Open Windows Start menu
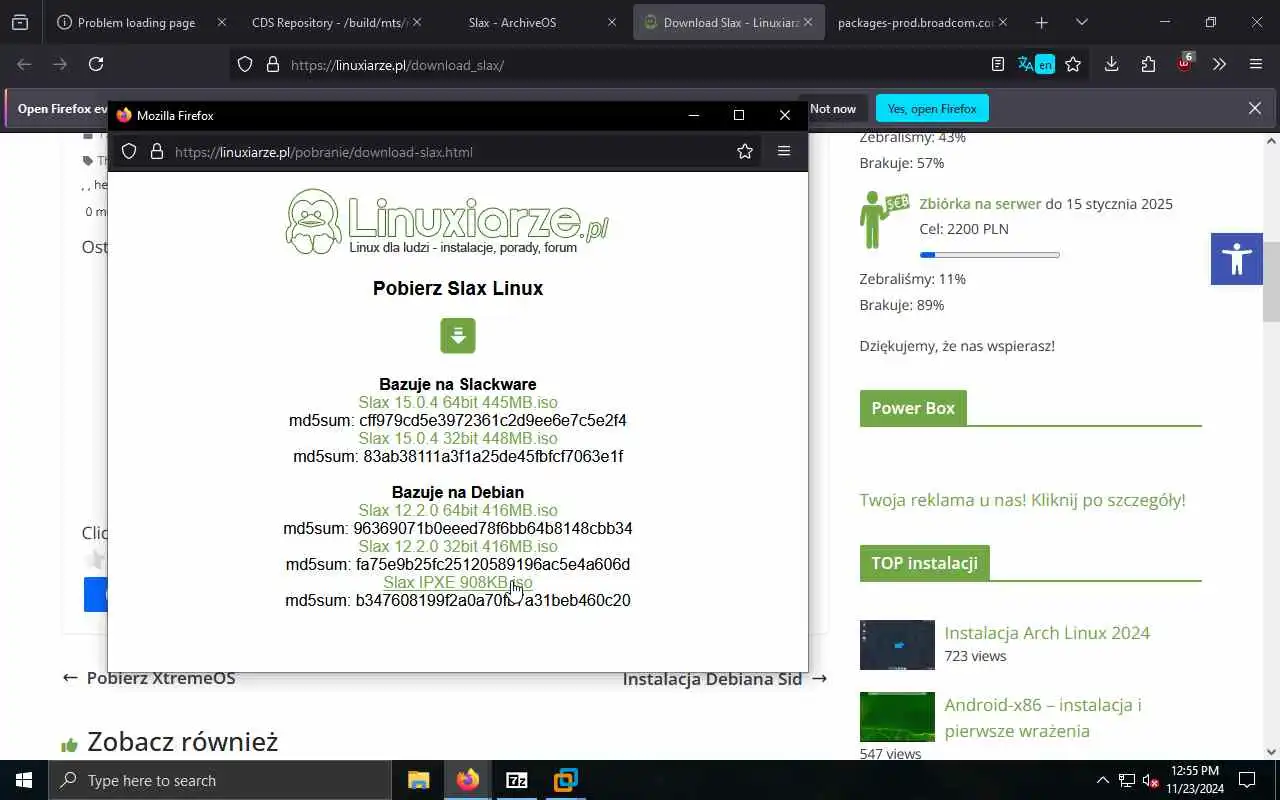 click(24, 780)
